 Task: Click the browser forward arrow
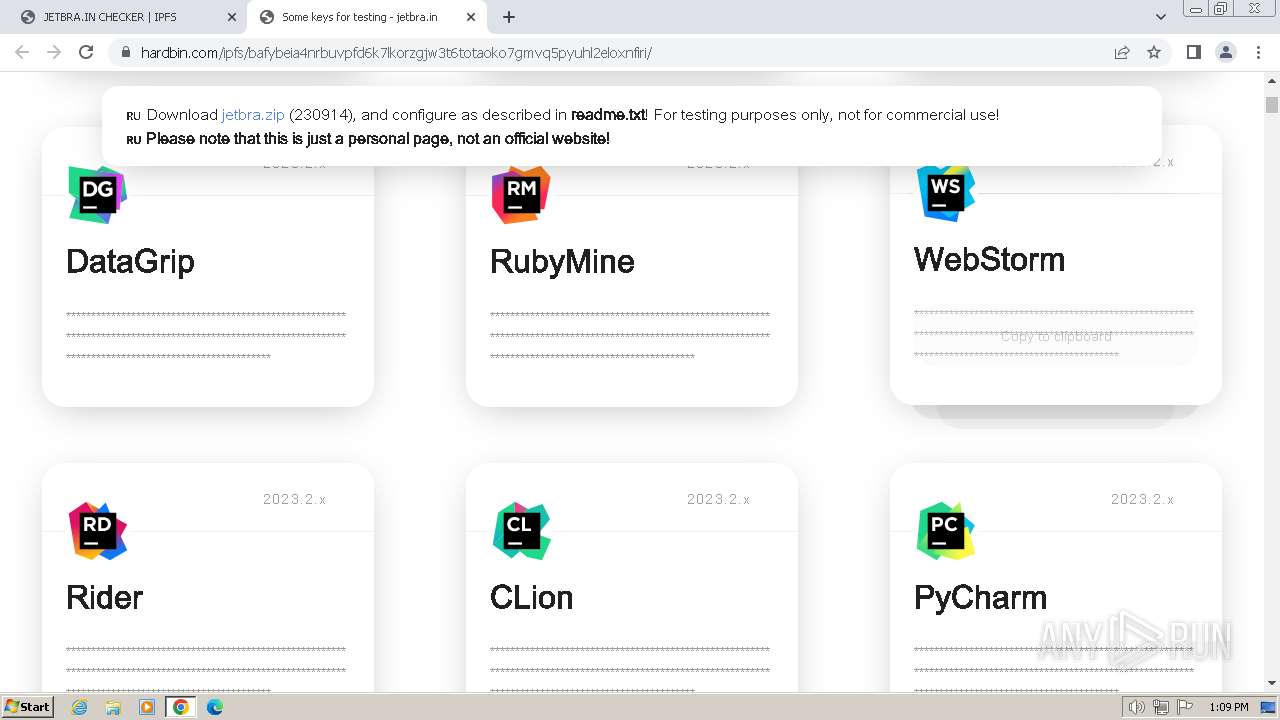pos(54,52)
